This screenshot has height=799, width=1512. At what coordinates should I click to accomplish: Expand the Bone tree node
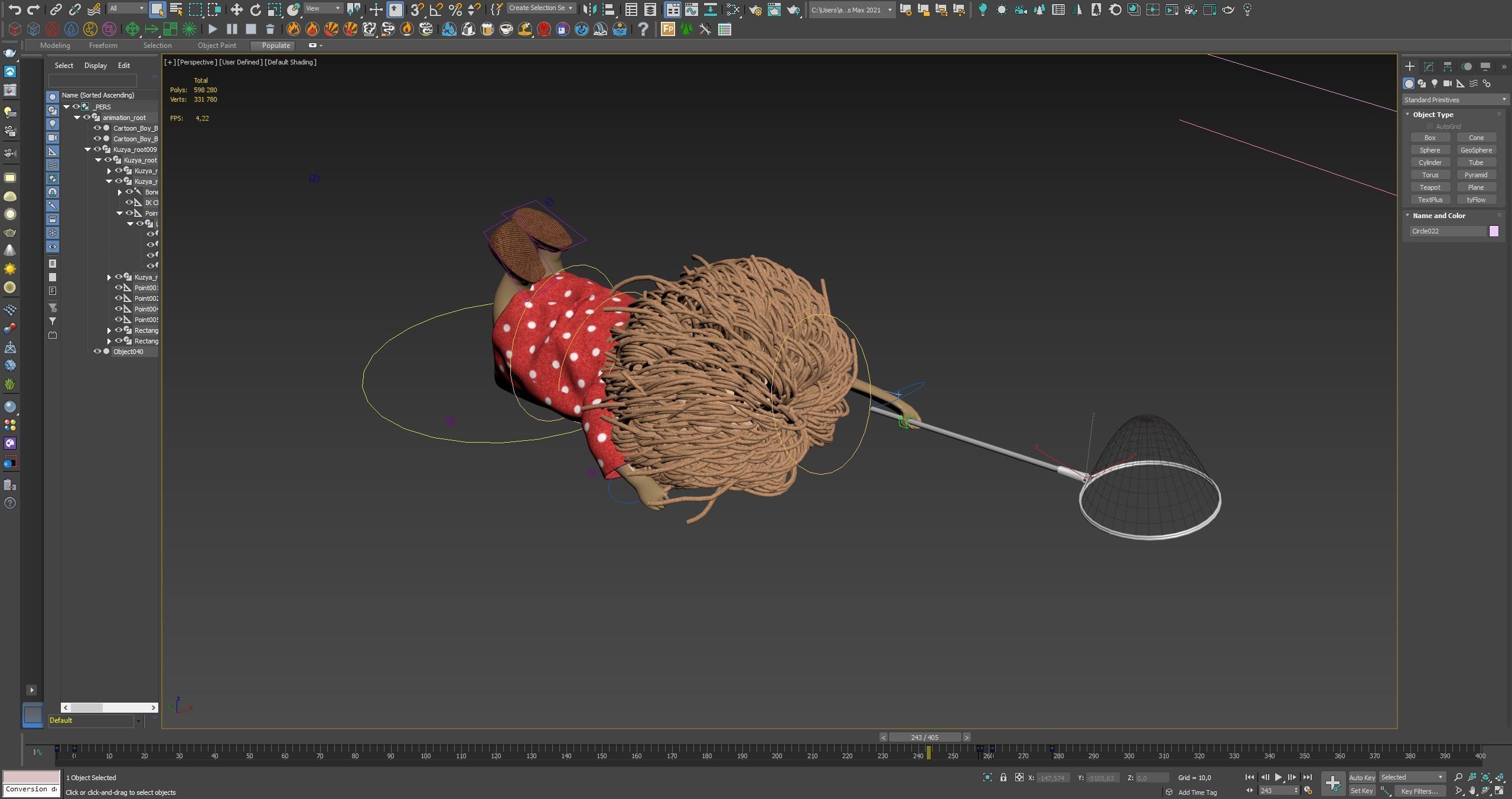pyautogui.click(x=120, y=191)
